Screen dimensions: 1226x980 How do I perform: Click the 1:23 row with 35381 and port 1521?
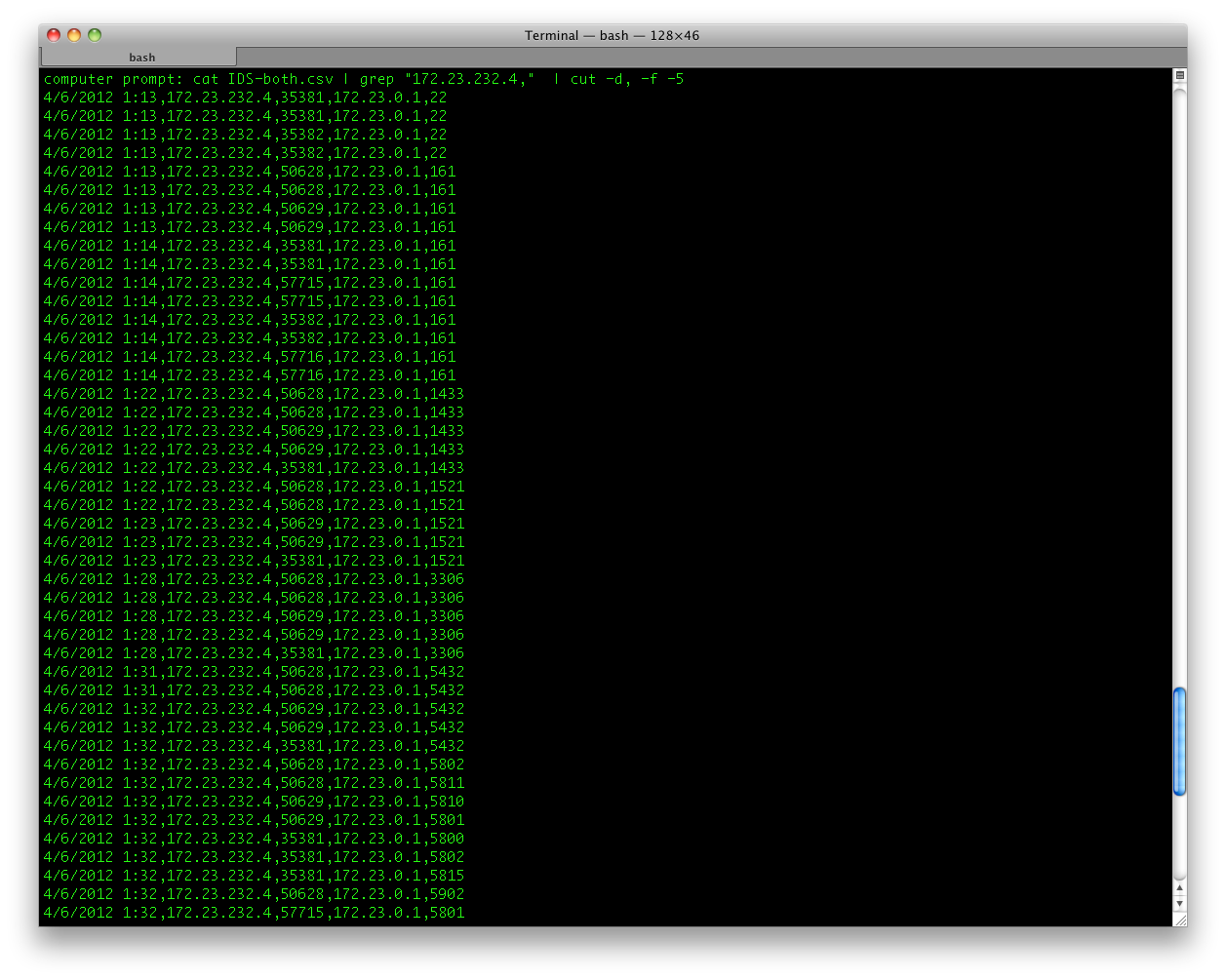(x=254, y=561)
